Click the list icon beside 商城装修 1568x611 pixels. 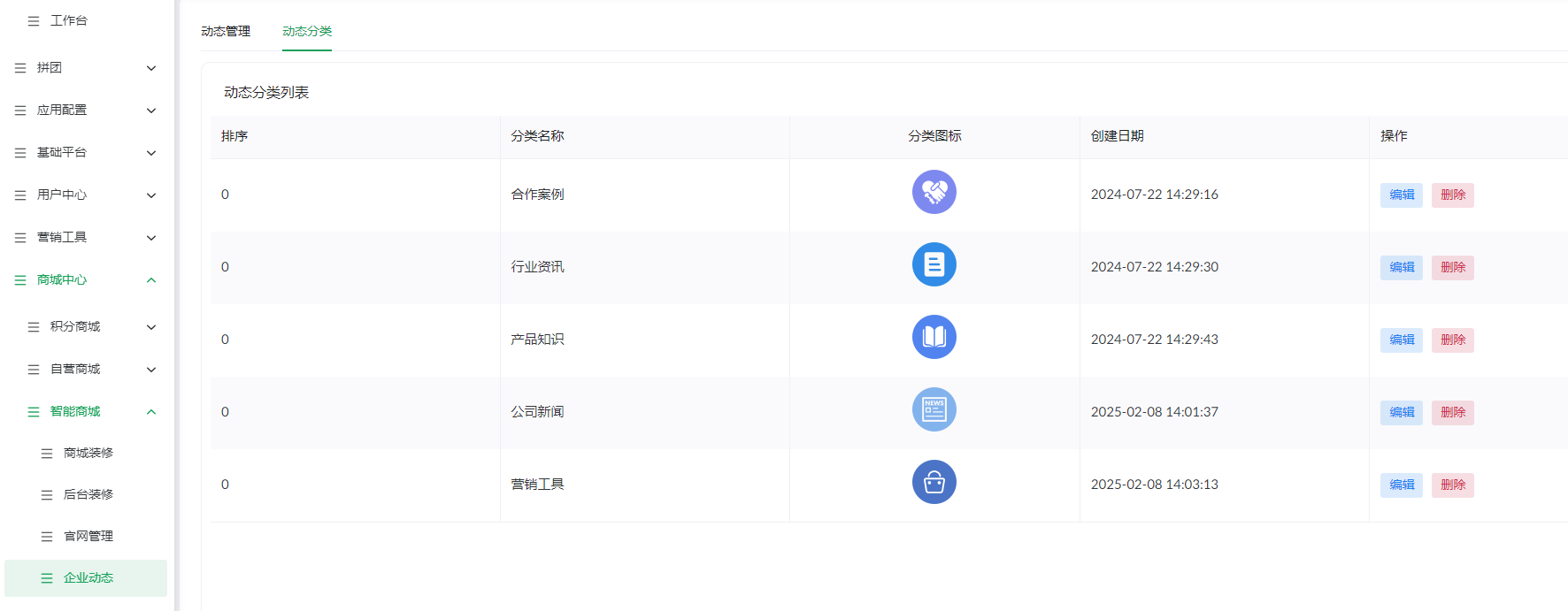coord(47,453)
